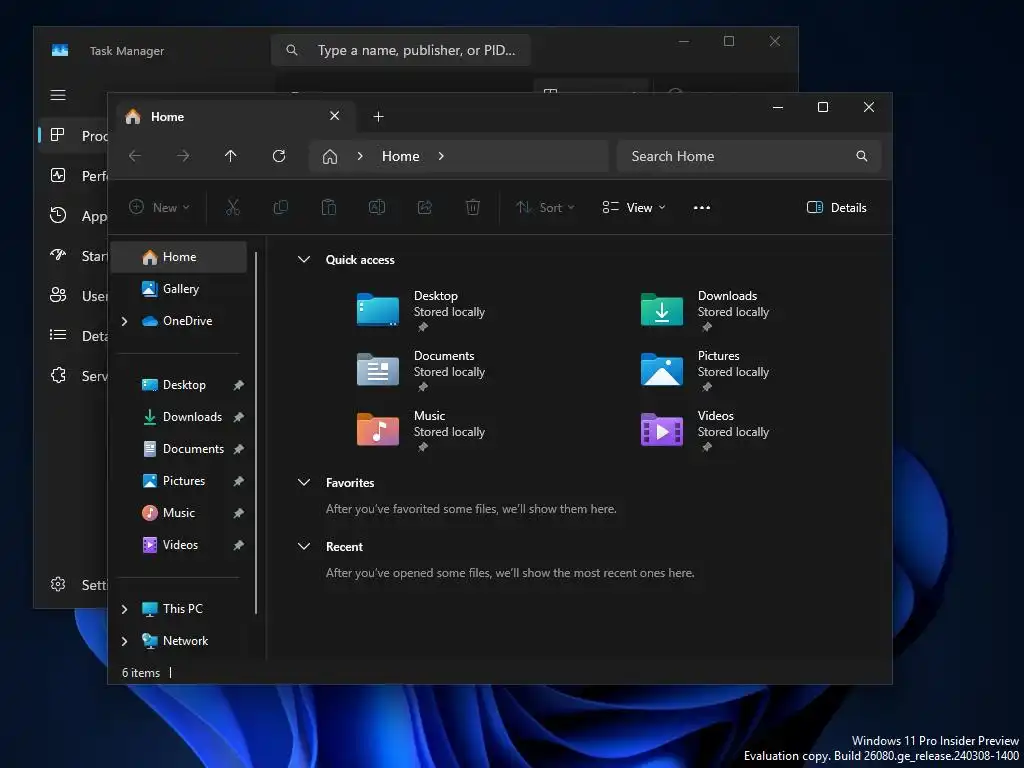The height and width of the screenshot is (768, 1024).
Task: Navigate up one level with up arrow
Action: pos(231,156)
